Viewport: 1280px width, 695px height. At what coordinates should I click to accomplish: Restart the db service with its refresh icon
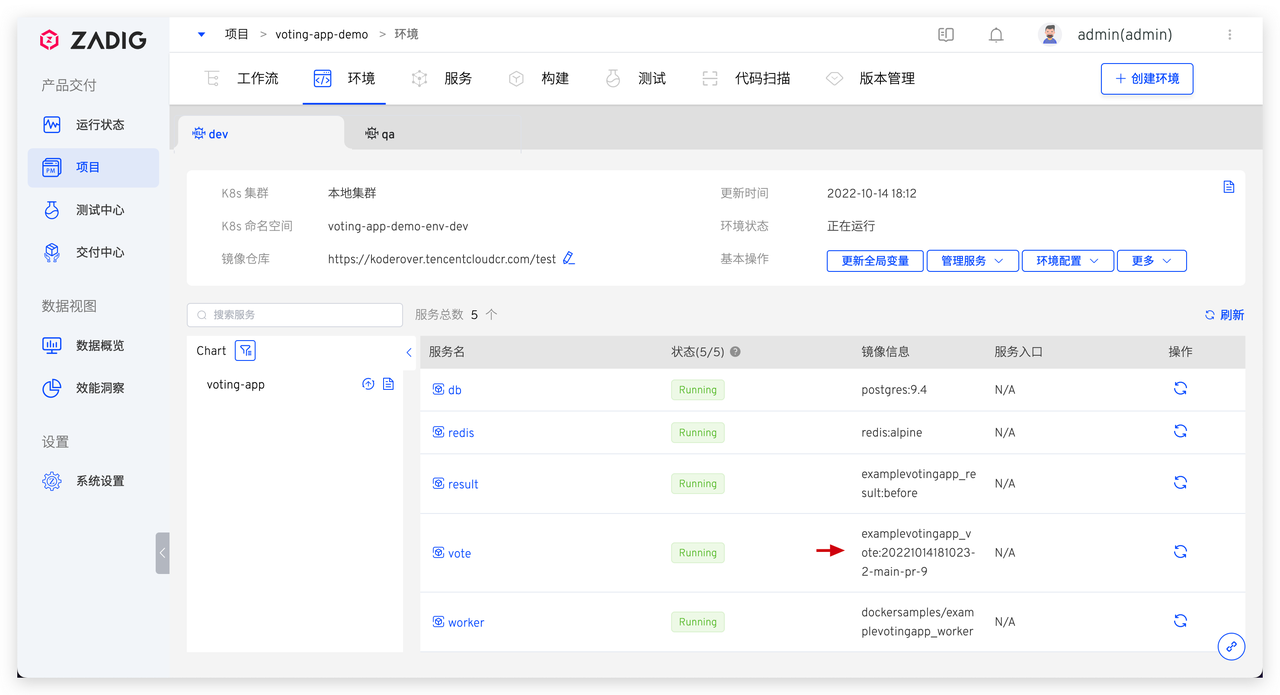click(1180, 388)
